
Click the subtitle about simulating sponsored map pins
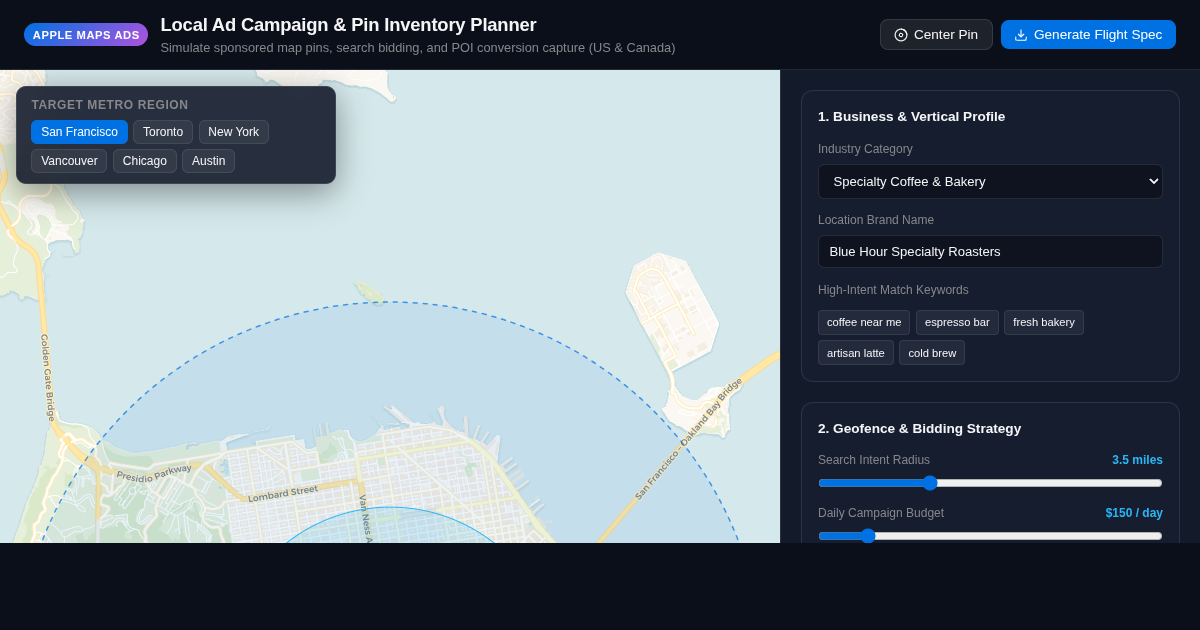tap(418, 48)
